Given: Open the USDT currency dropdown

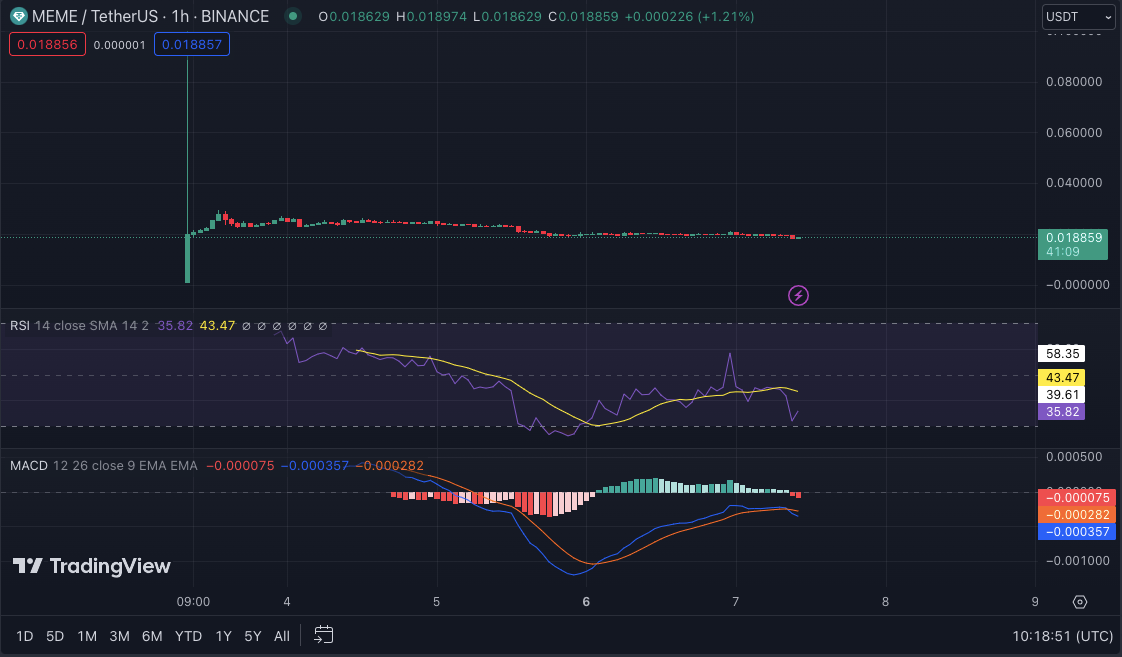Looking at the screenshot, I should (x=1078, y=17).
